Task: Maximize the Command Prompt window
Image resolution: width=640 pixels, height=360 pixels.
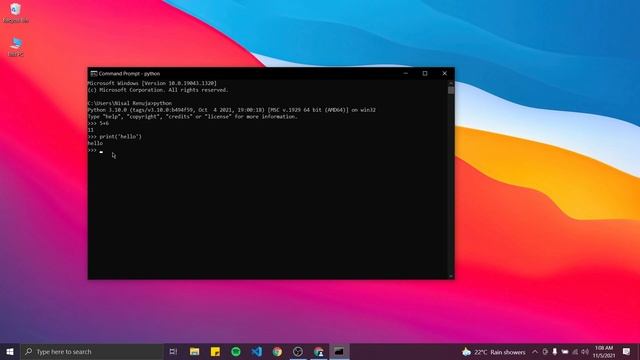Action: point(425,73)
